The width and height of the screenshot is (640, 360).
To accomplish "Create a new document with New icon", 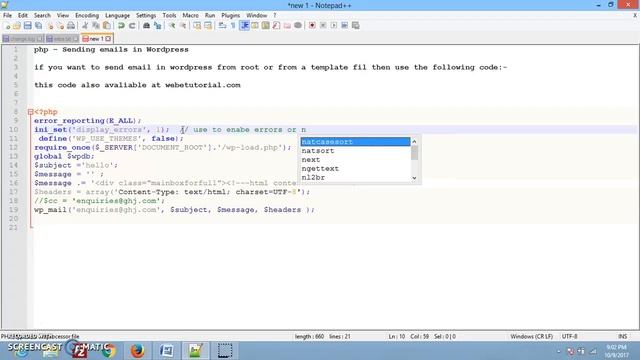I will point(7,26).
